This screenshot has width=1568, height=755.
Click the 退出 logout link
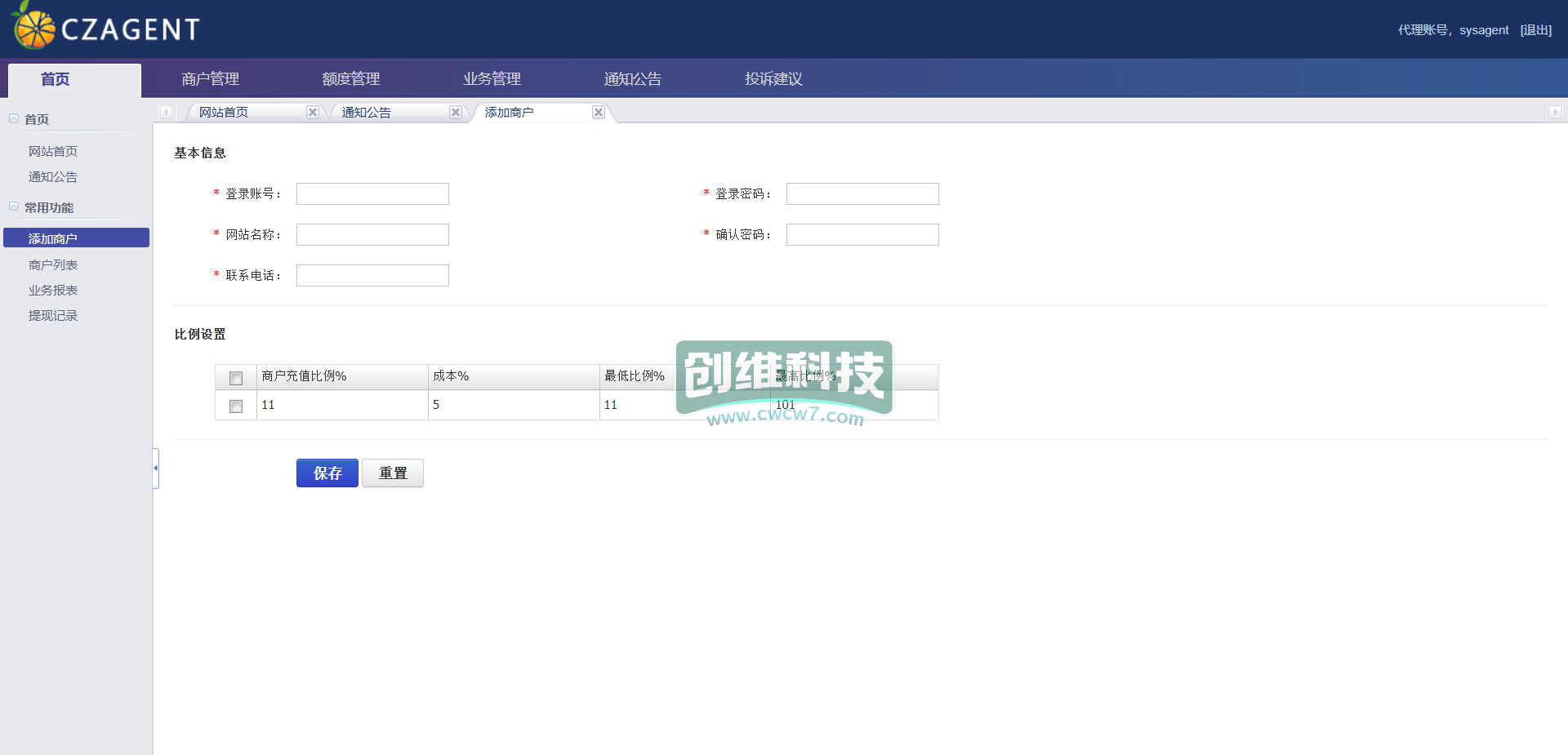click(1536, 30)
